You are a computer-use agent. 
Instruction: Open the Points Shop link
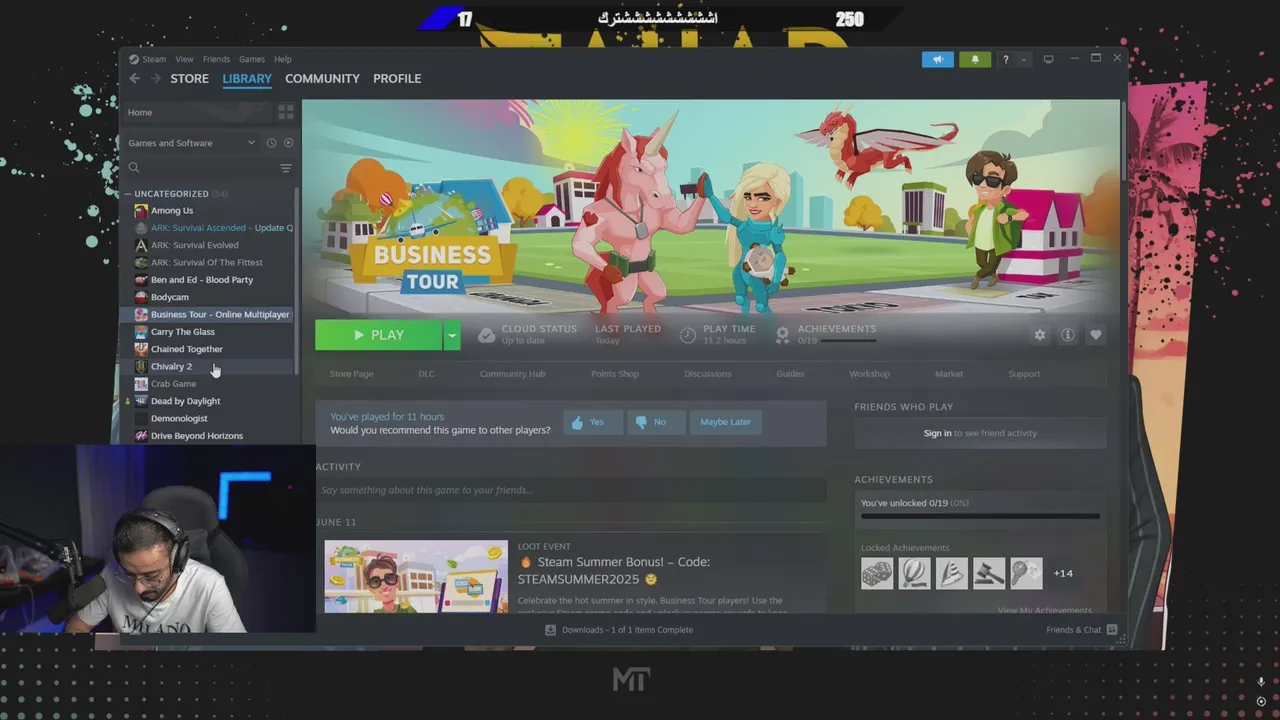pos(615,374)
